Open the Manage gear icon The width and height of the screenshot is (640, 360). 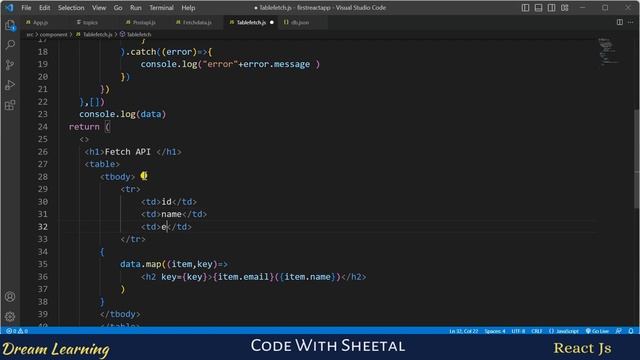[10, 316]
